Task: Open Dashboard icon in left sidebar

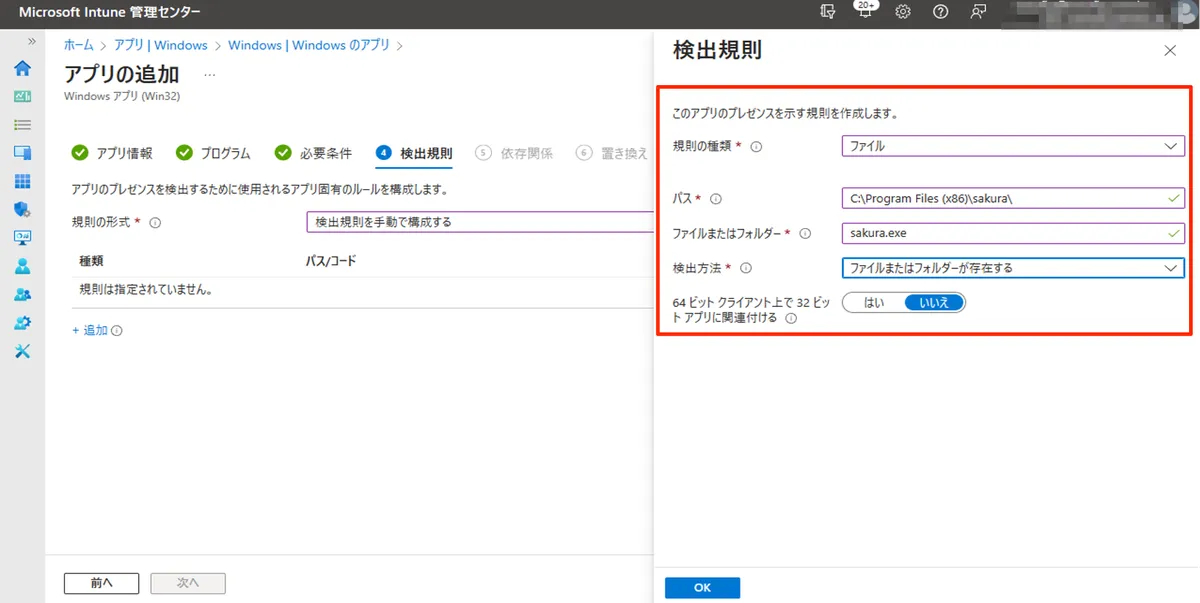Action: (x=22, y=97)
